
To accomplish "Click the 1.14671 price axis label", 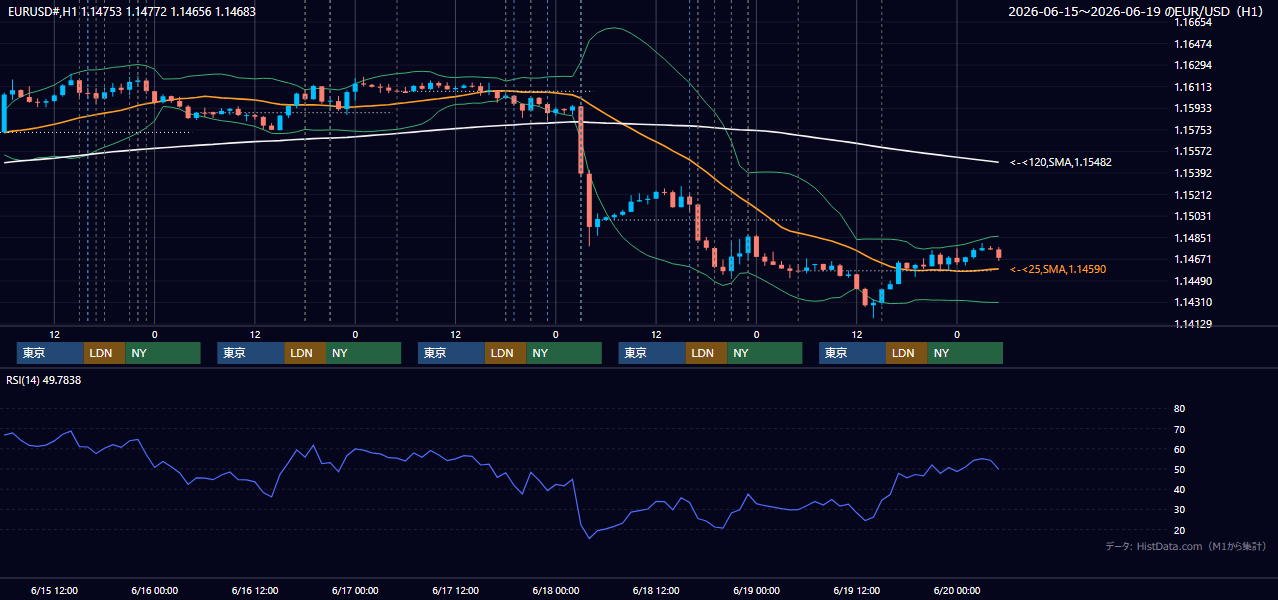I will [x=1193, y=259].
